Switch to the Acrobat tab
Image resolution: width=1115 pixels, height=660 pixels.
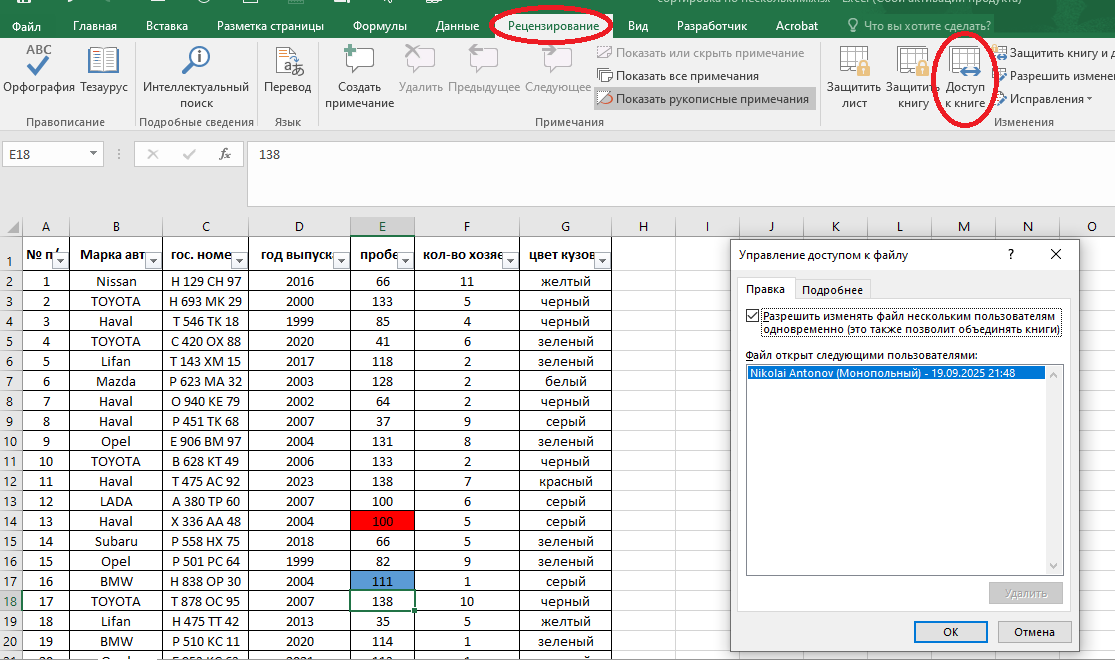796,26
